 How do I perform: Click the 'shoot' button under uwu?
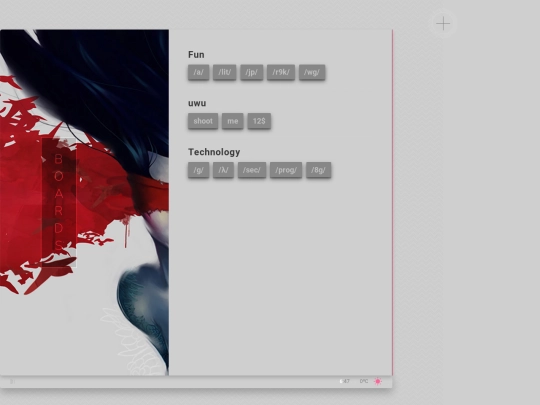203,121
